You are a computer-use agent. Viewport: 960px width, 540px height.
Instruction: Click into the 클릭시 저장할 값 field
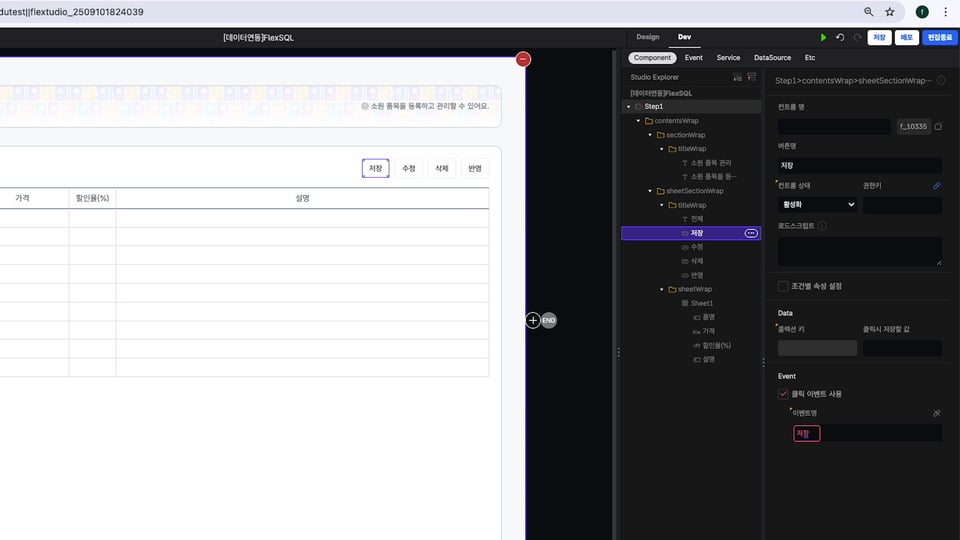903,348
